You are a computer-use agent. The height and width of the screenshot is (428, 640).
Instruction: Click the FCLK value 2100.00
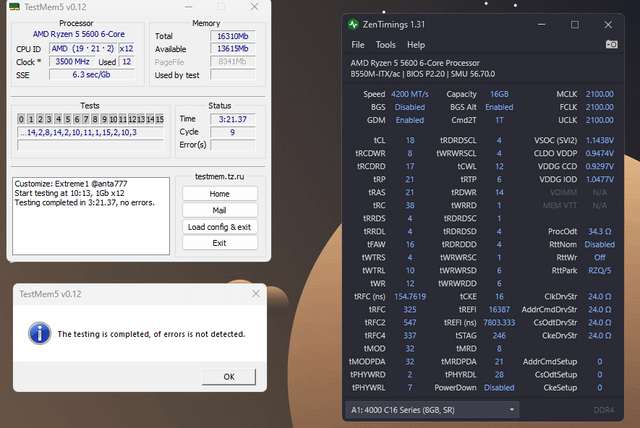(x=600, y=107)
